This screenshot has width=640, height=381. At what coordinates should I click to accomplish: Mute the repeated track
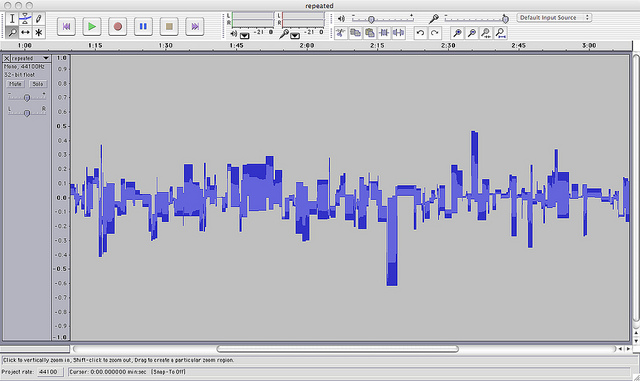[x=16, y=84]
